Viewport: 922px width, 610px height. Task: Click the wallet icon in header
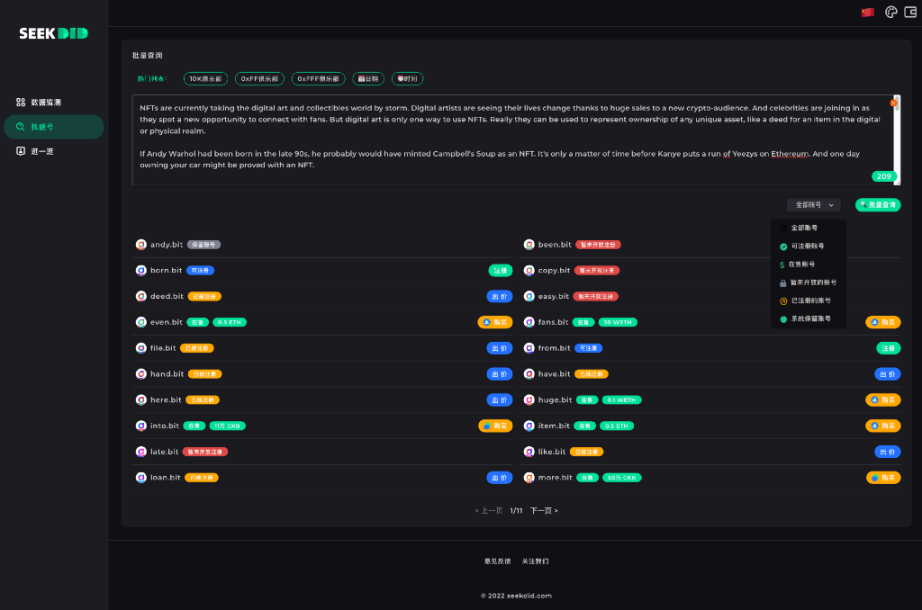(911, 13)
